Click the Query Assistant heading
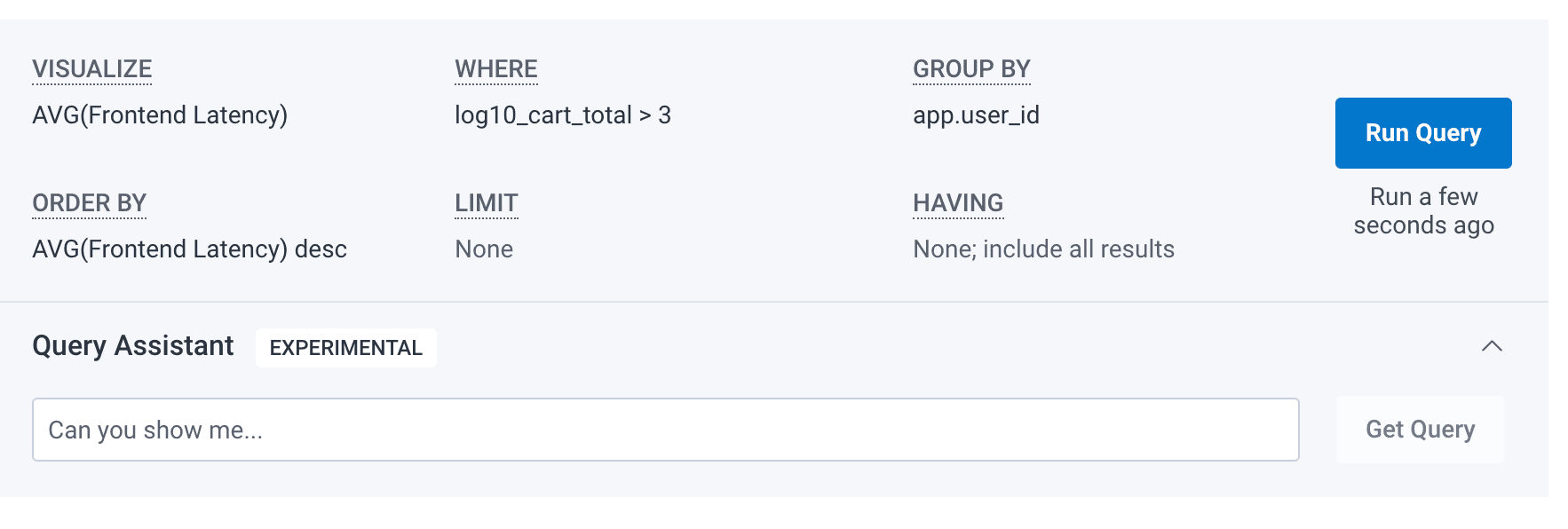The width and height of the screenshot is (1568, 529). click(131, 345)
